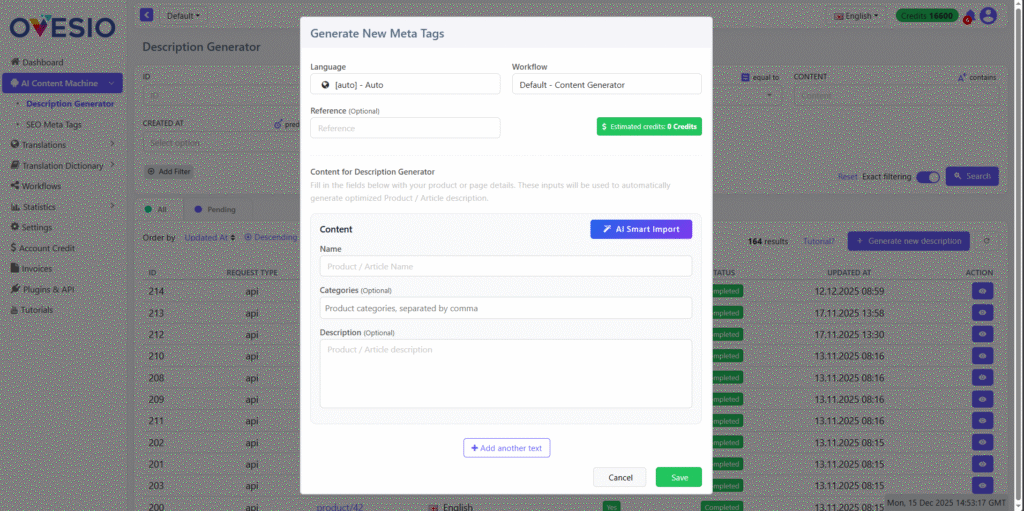Open the Language auto dropdown
The height and width of the screenshot is (511, 1024).
click(x=405, y=85)
